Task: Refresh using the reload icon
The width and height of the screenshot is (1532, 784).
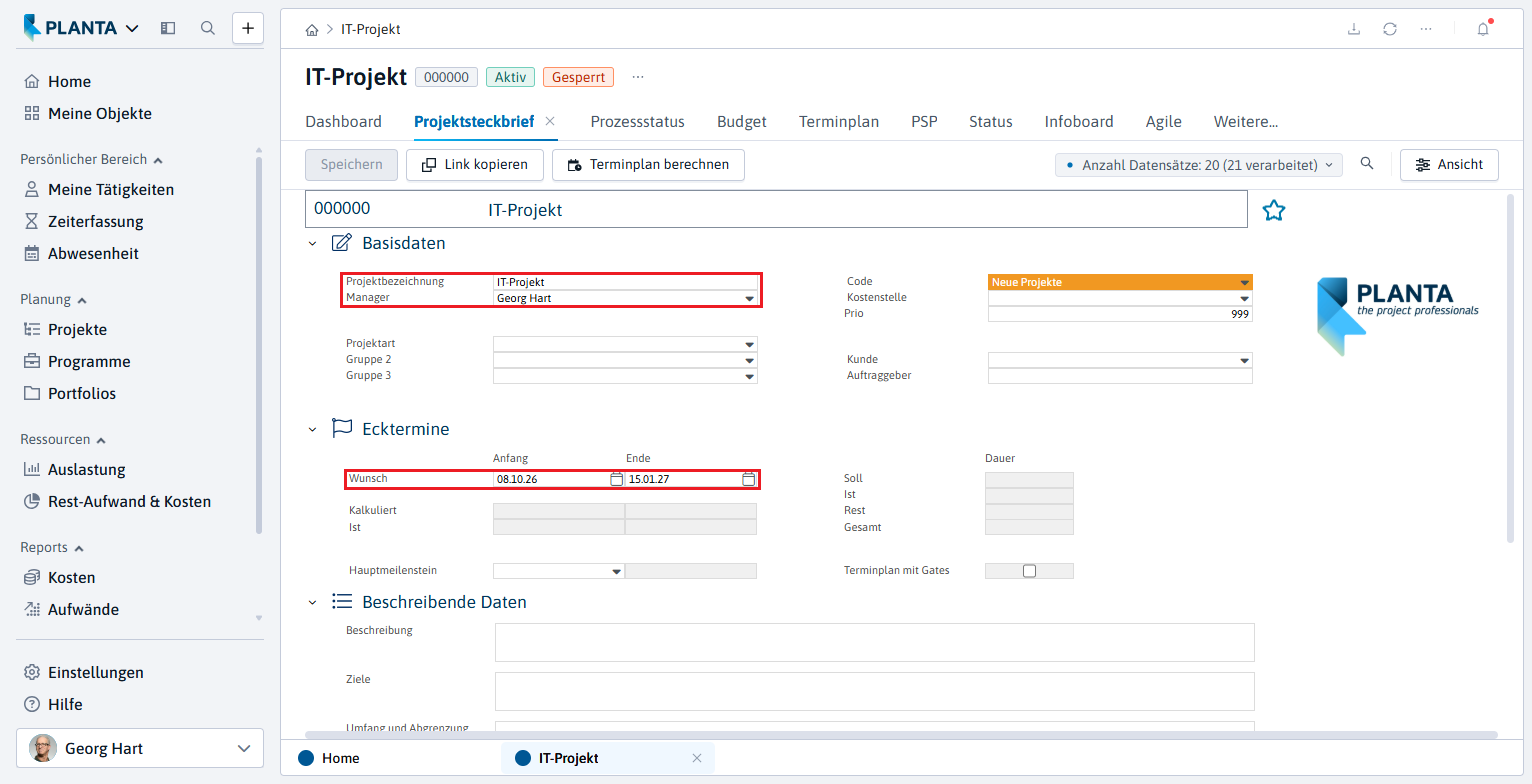Action: (1390, 29)
